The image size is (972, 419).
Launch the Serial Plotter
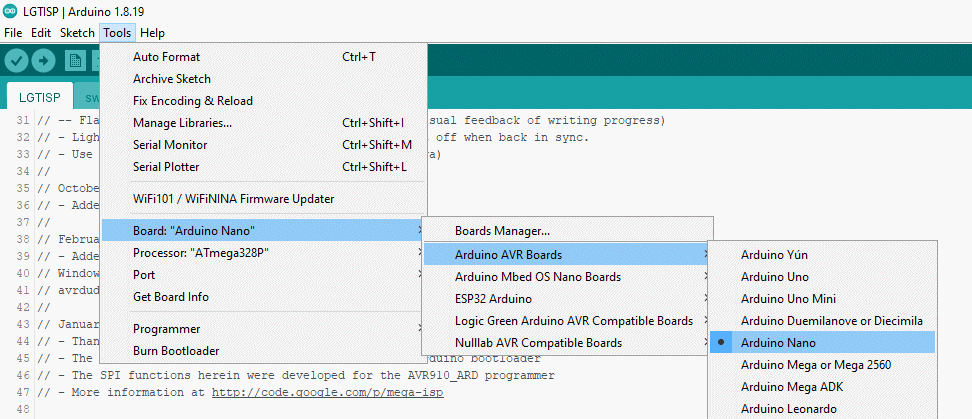[x=263, y=167]
